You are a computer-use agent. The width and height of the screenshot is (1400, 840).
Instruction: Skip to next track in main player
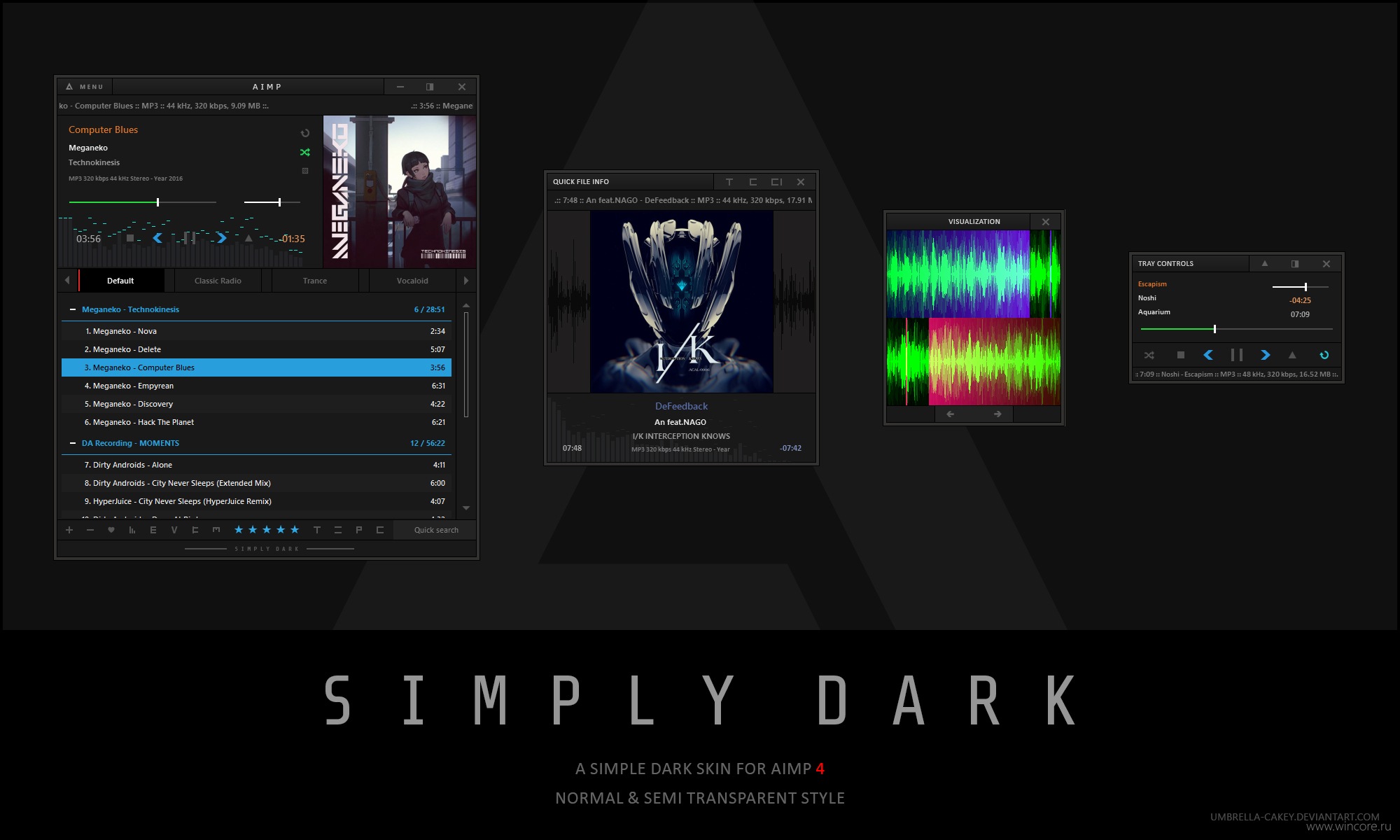(222, 238)
